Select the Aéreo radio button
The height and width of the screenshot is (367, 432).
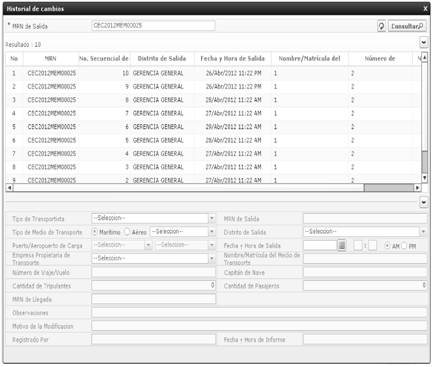(126, 232)
